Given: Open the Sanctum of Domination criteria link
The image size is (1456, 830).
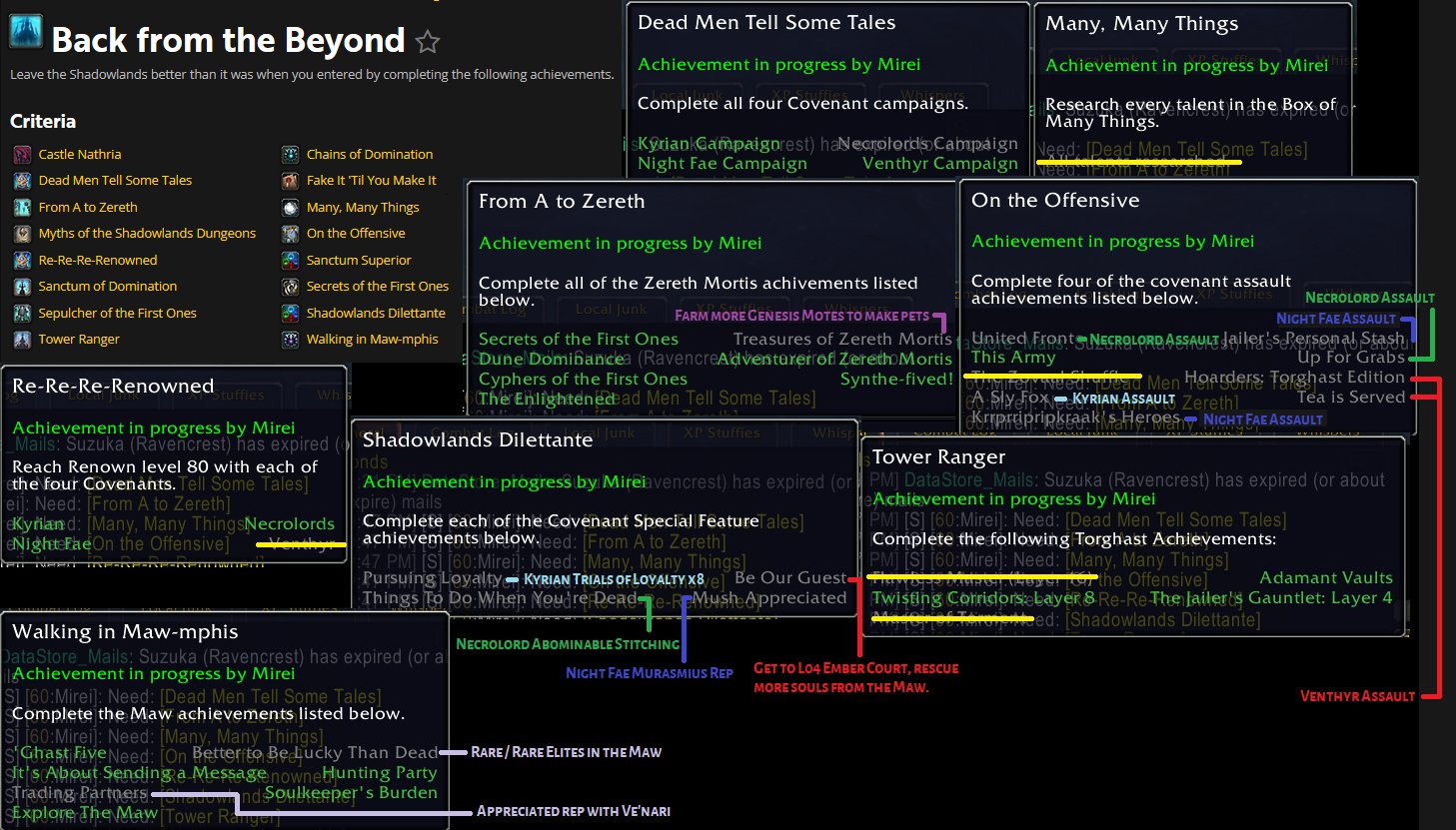Looking at the screenshot, I should (x=108, y=287).
